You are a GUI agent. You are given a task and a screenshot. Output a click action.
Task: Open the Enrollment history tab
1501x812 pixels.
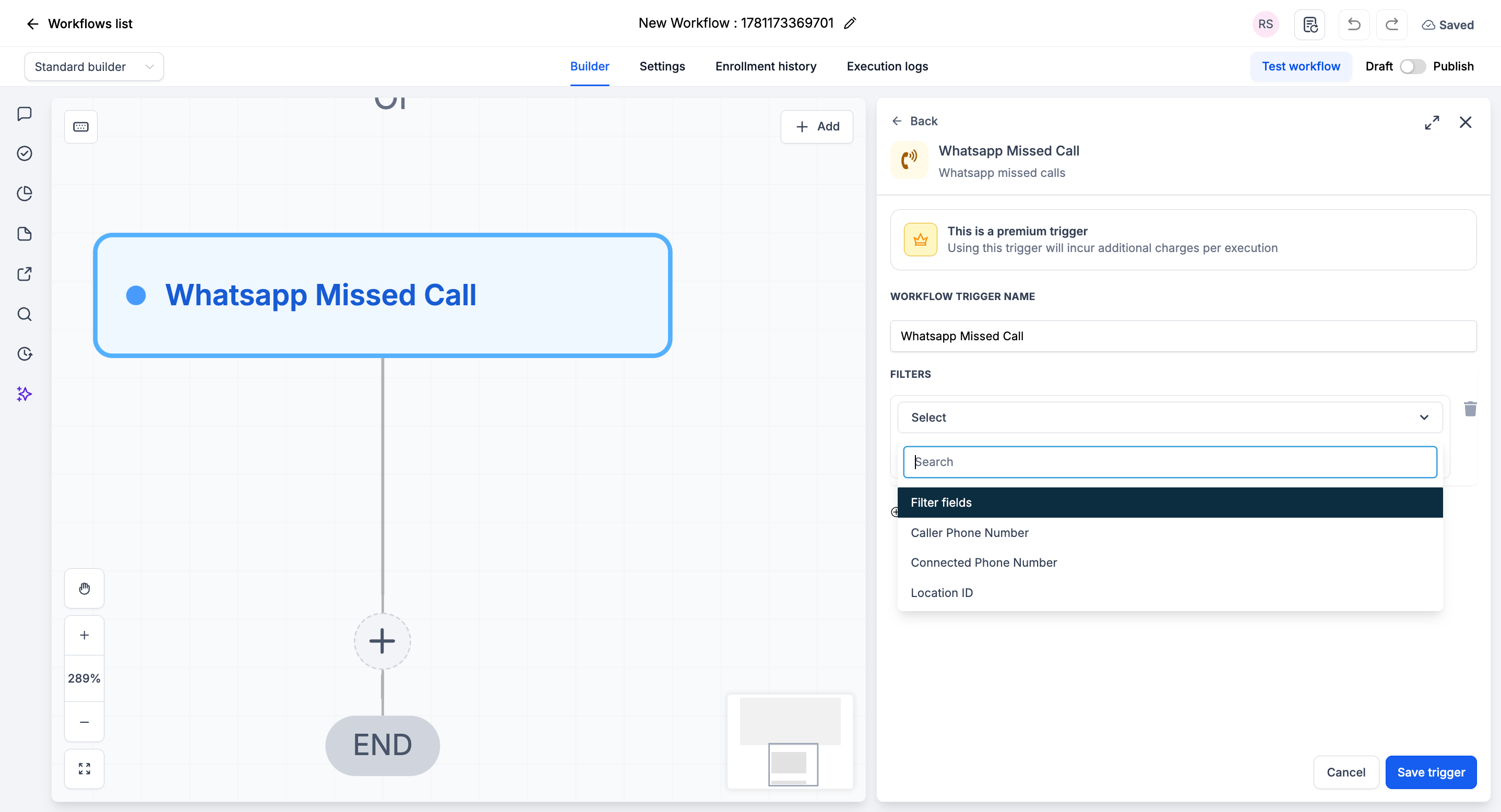tap(766, 66)
